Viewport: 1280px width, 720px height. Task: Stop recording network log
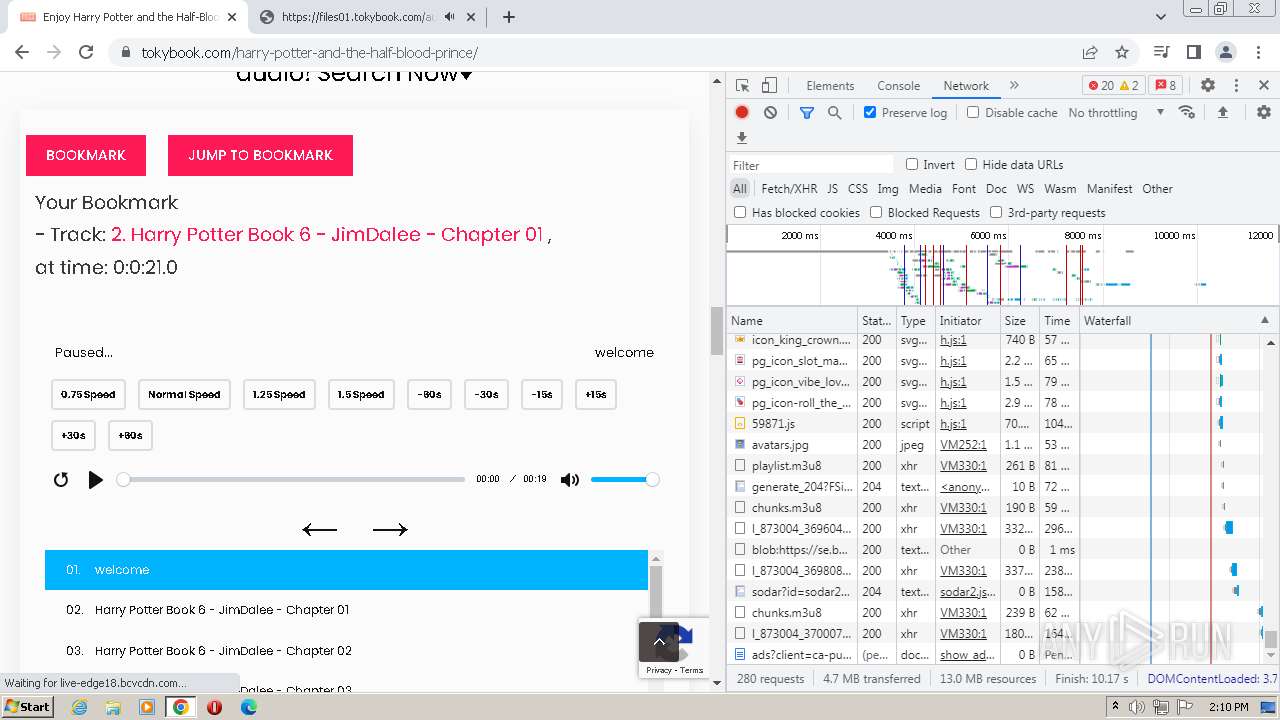coord(742,113)
